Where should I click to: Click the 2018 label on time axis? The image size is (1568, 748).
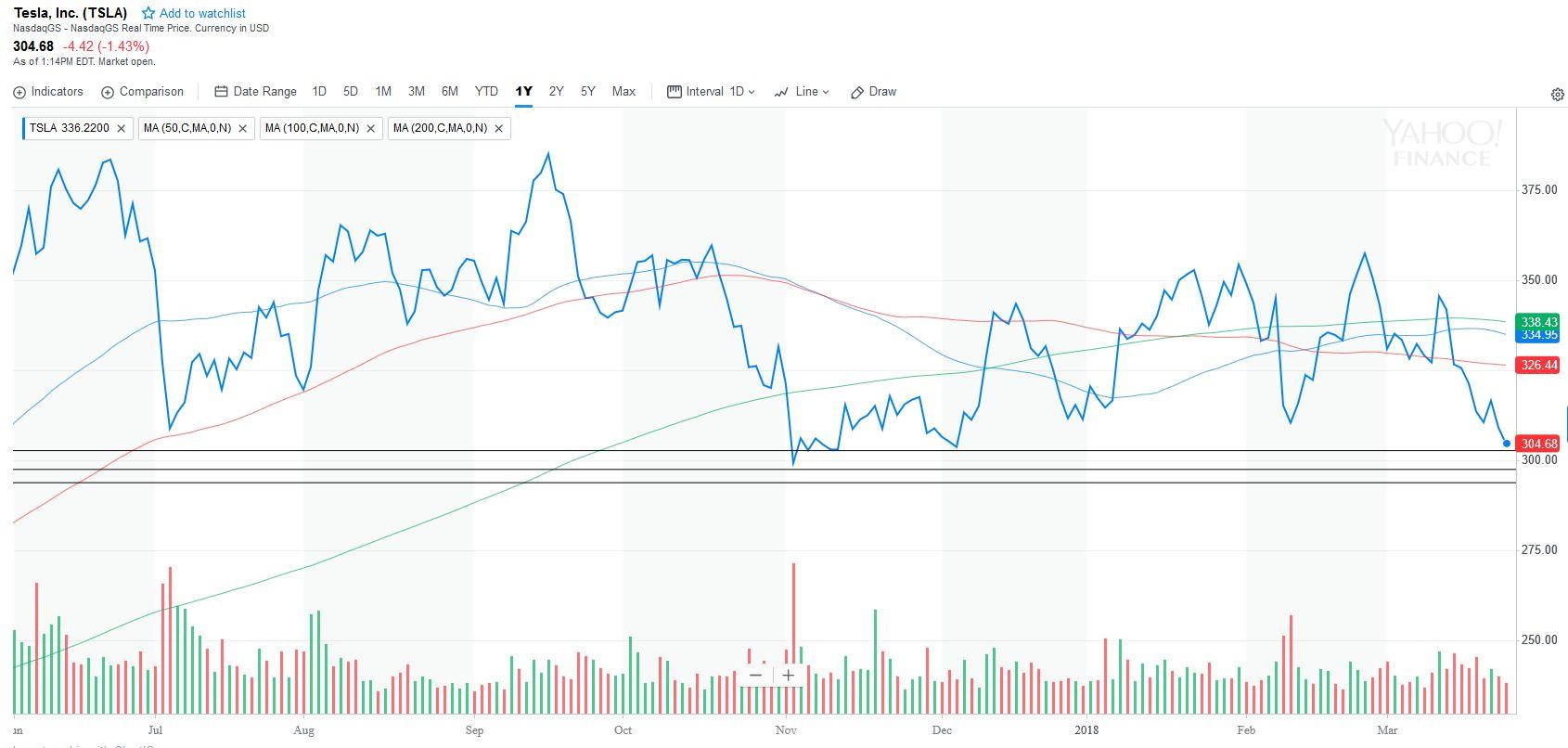(1086, 730)
